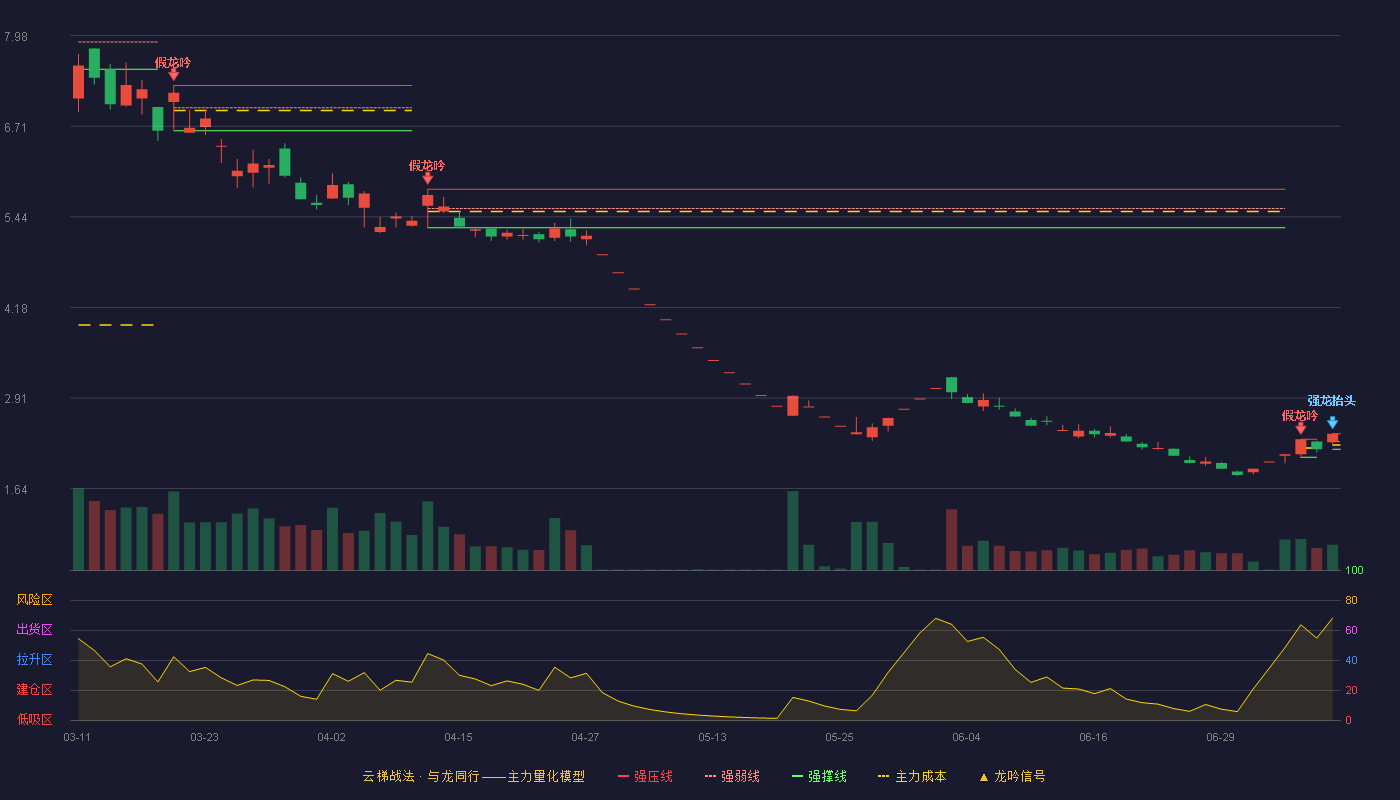Click the 主力成本 yellow dashed line near 4.18
Screen dimensions: 1400x800
116,325
